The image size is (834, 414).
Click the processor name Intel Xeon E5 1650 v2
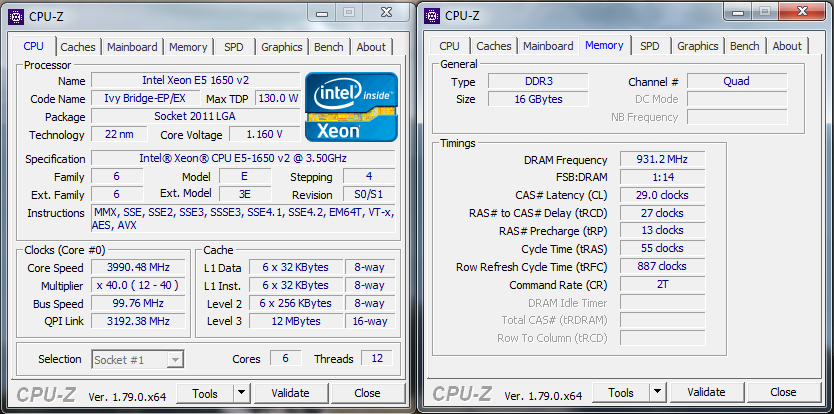(196, 80)
